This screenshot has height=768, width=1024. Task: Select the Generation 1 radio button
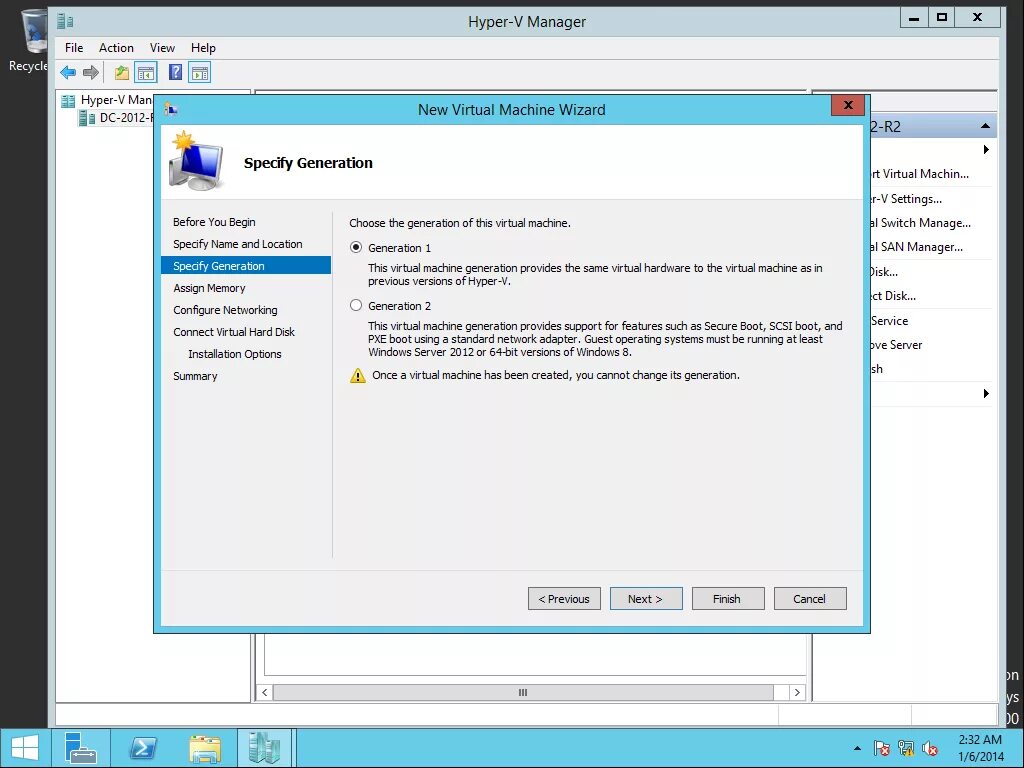tap(356, 247)
